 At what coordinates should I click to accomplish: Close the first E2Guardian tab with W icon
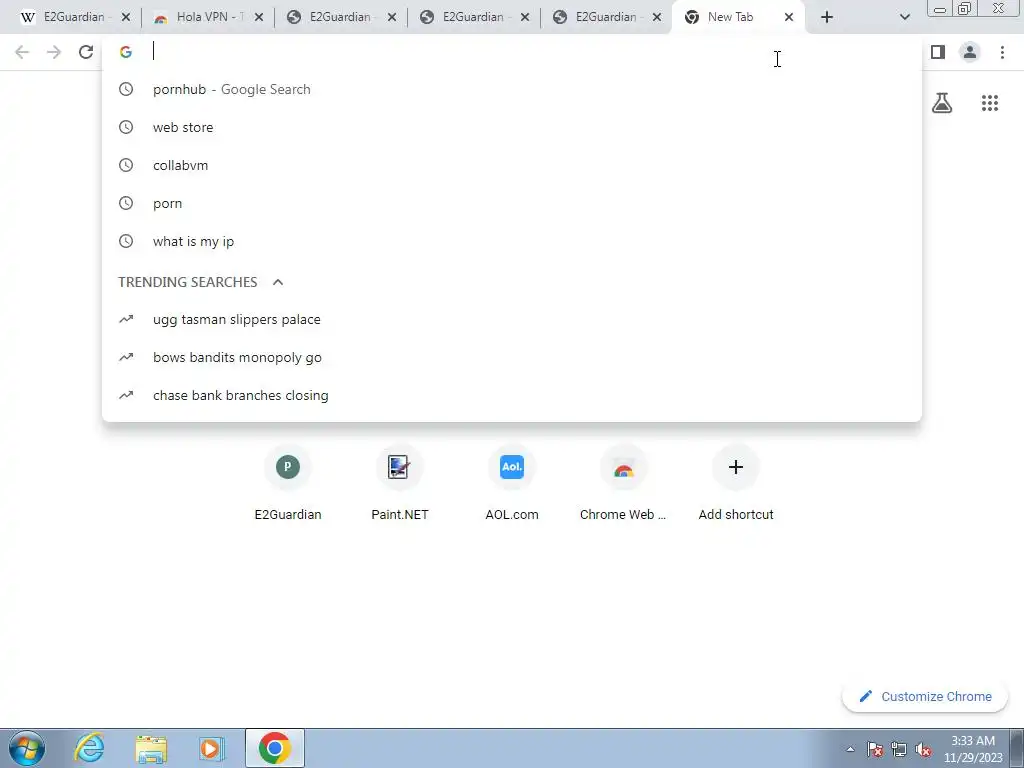(126, 18)
